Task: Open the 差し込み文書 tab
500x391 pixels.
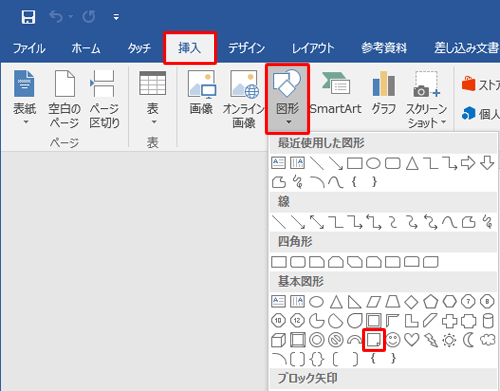Action: [466, 48]
